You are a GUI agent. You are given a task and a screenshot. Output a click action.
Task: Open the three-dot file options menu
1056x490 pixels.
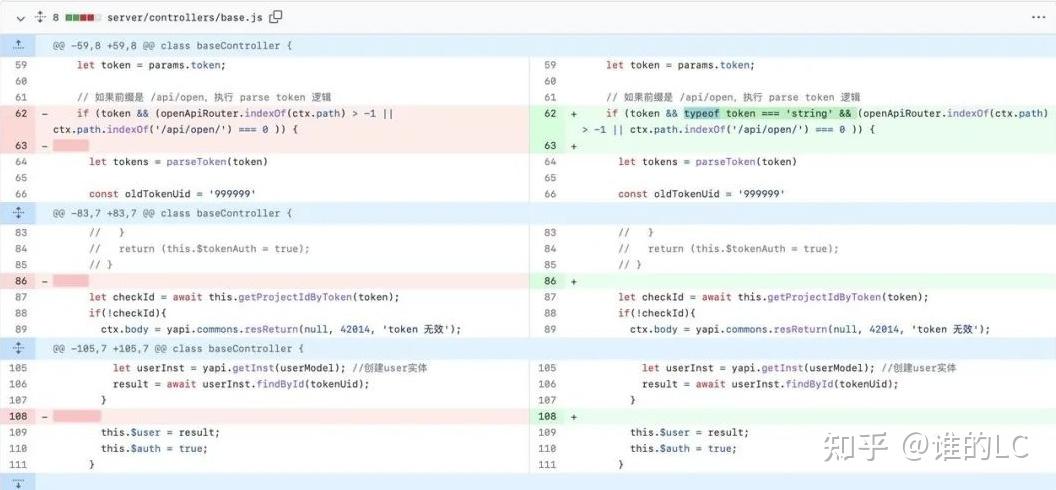pyautogui.click(x=1035, y=17)
